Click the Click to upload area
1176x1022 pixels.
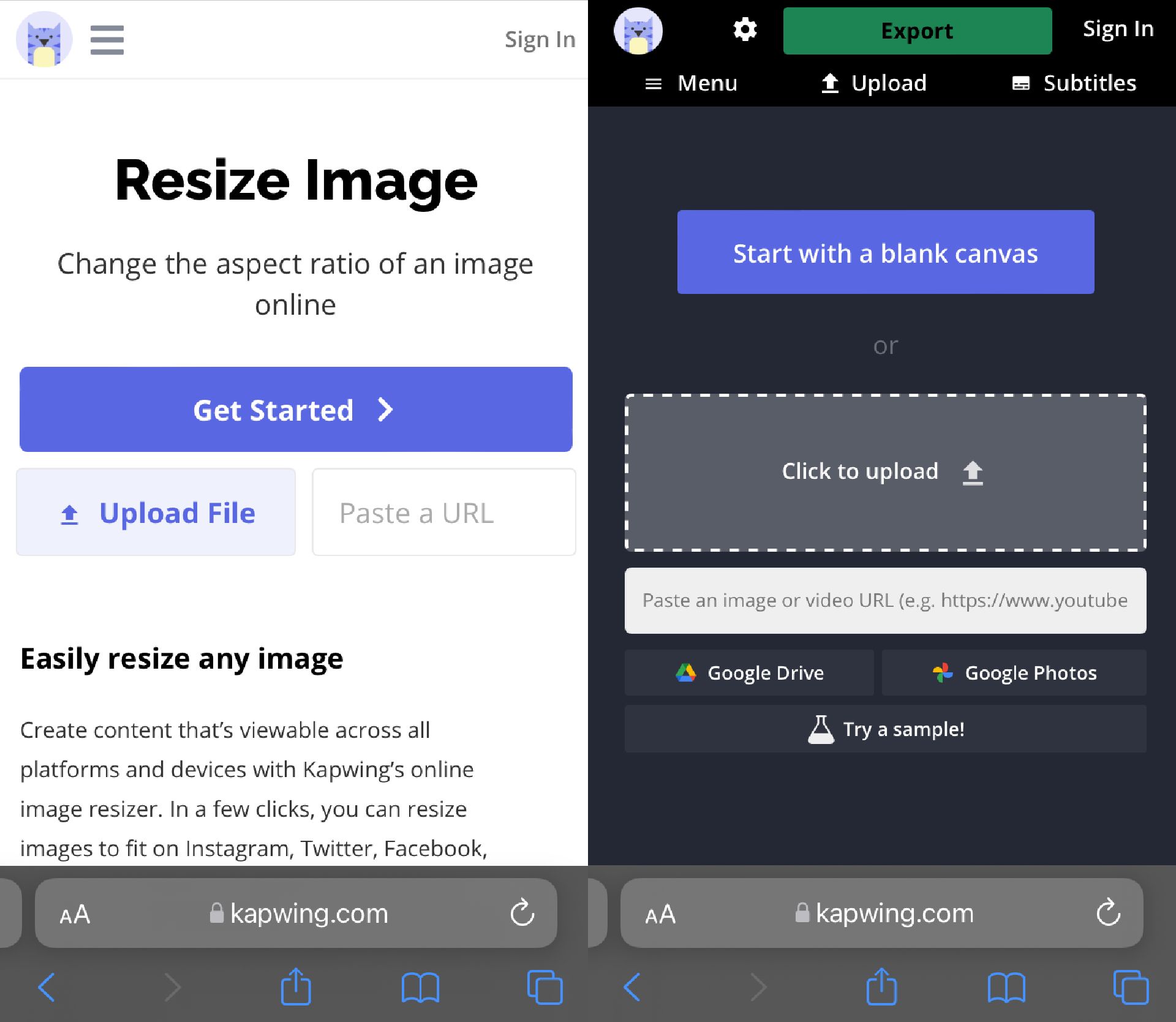pyautogui.click(x=885, y=470)
